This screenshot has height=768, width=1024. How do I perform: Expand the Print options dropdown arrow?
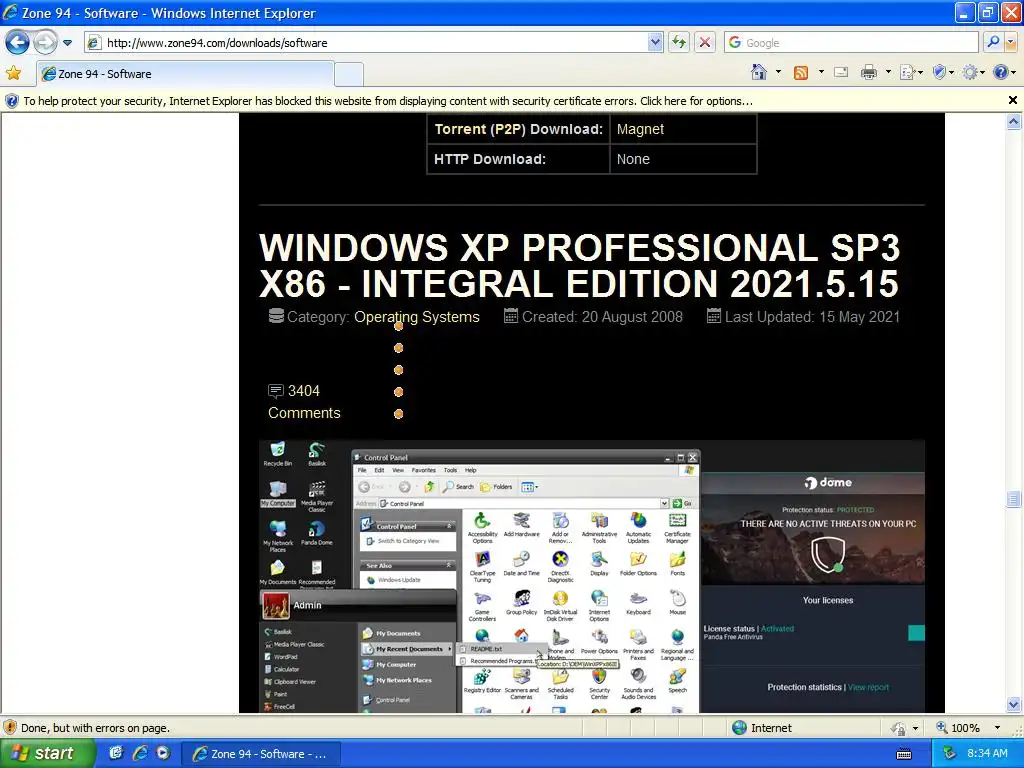point(888,72)
